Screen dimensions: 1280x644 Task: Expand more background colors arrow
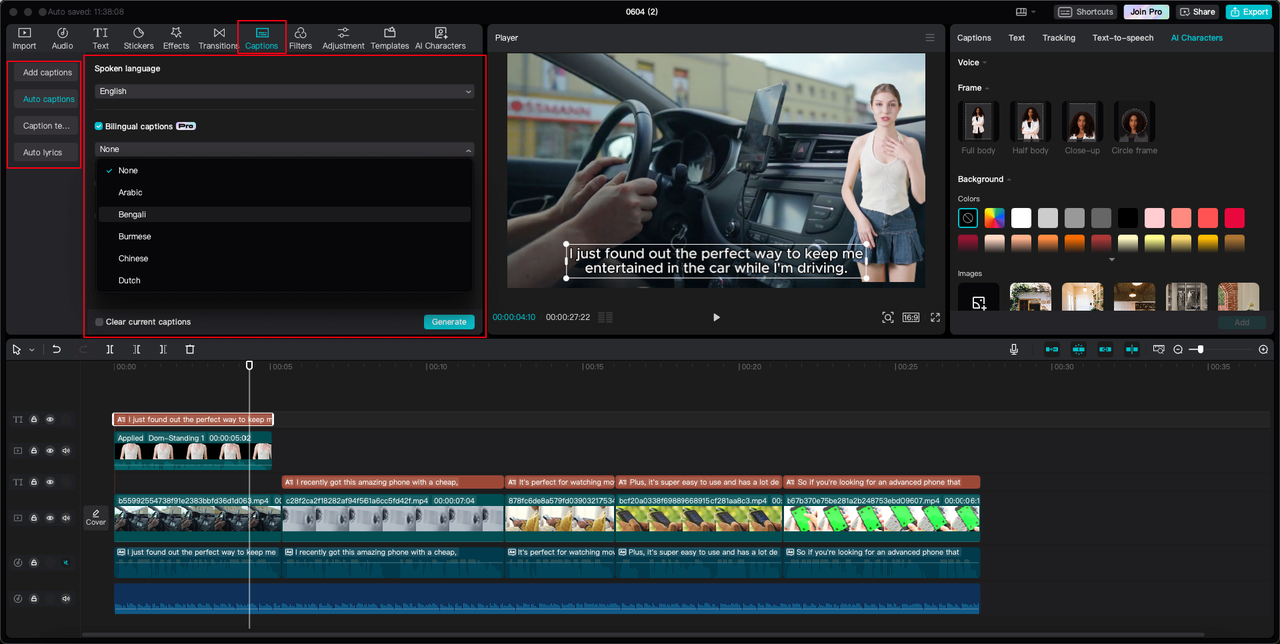pos(1112,260)
